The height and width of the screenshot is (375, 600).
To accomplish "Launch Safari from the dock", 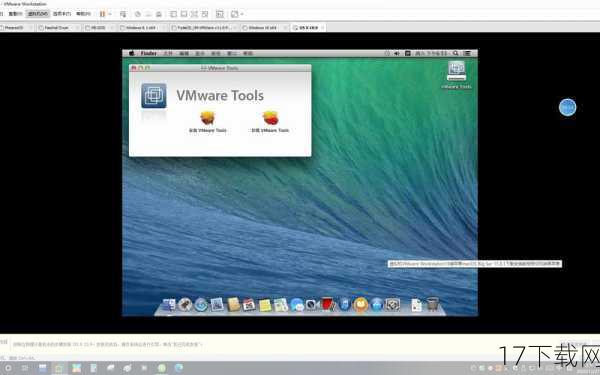I will pos(201,305).
